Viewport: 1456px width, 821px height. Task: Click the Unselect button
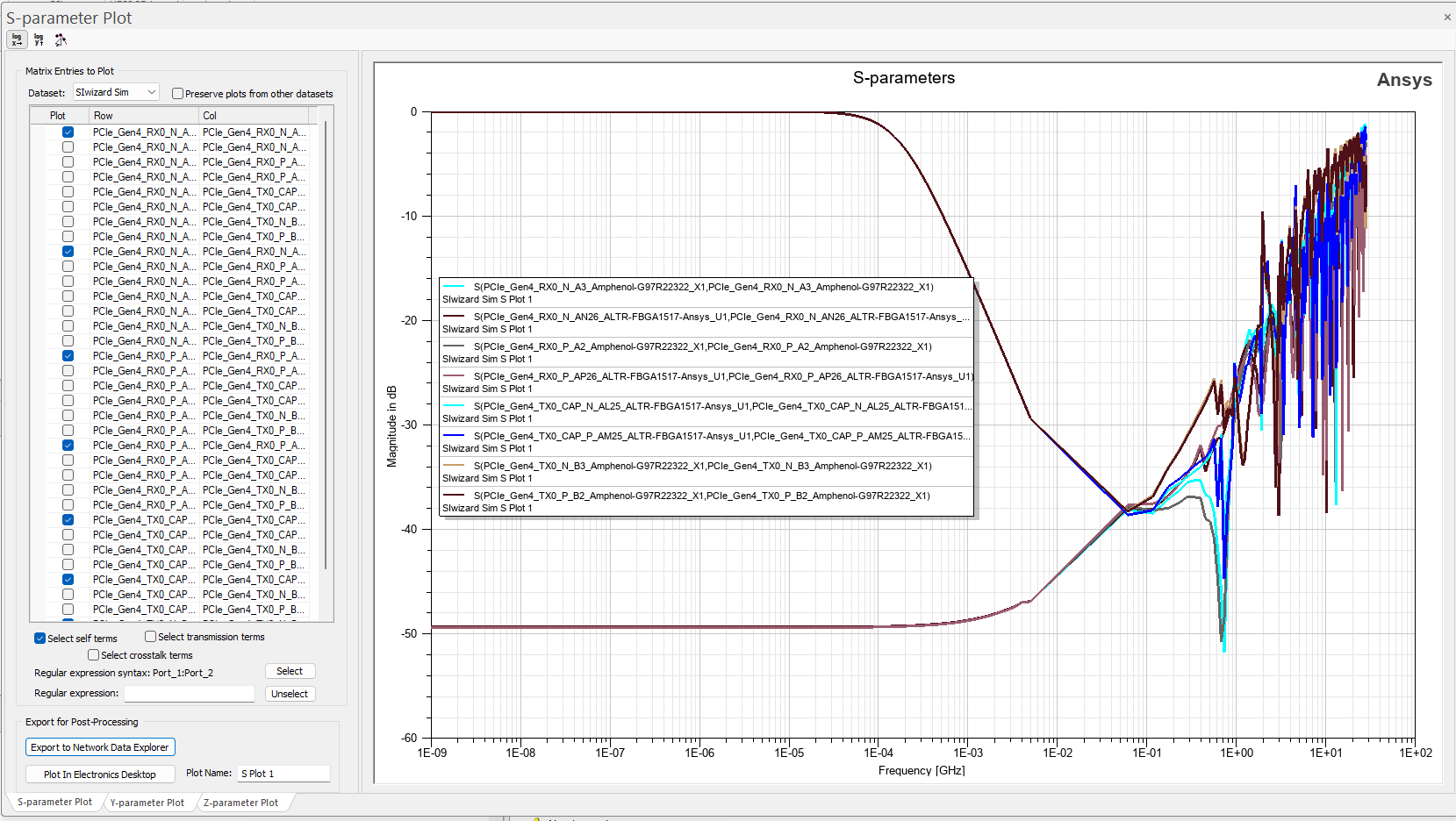coord(290,693)
